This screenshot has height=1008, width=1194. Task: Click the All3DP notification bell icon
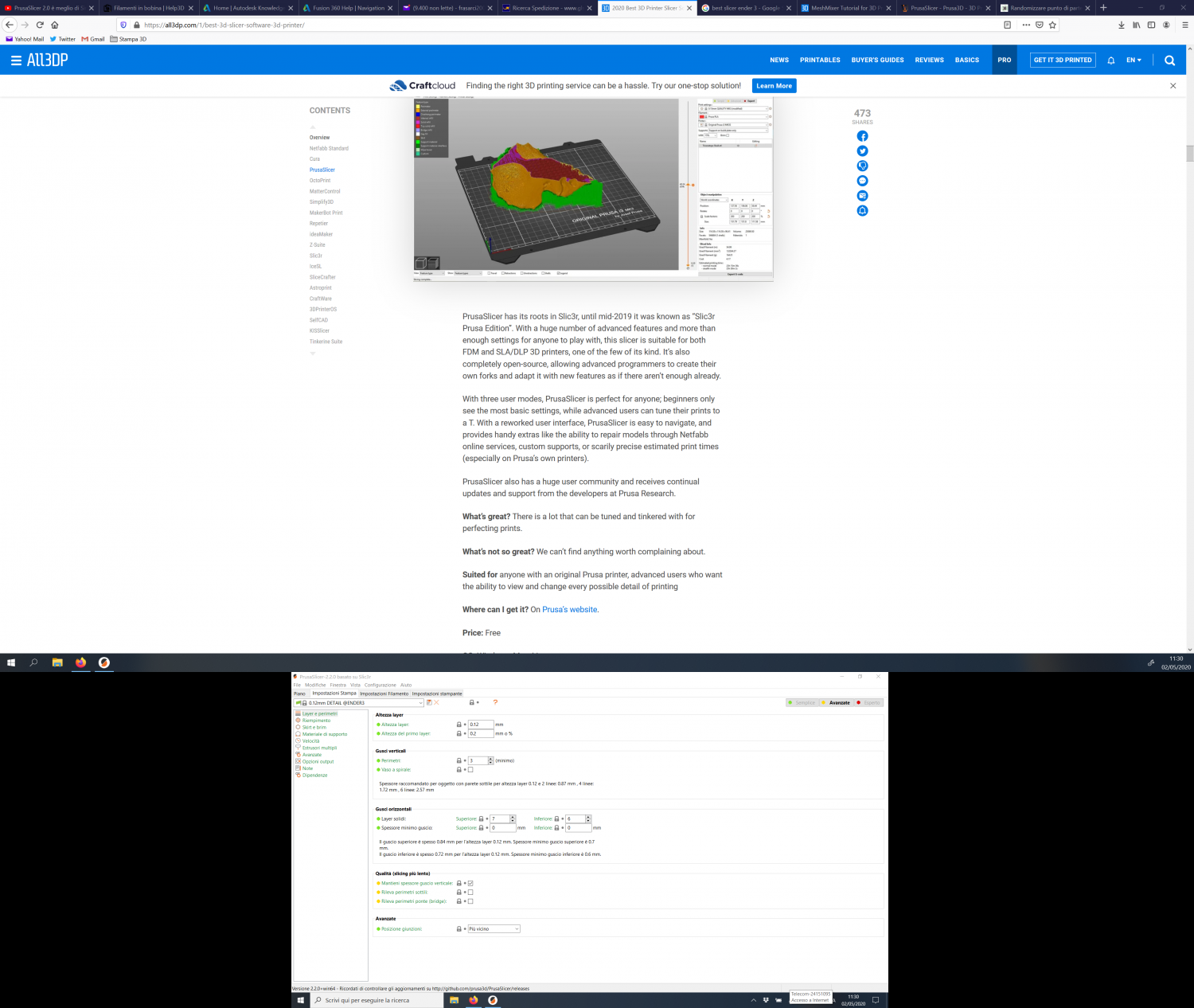click(x=1111, y=60)
